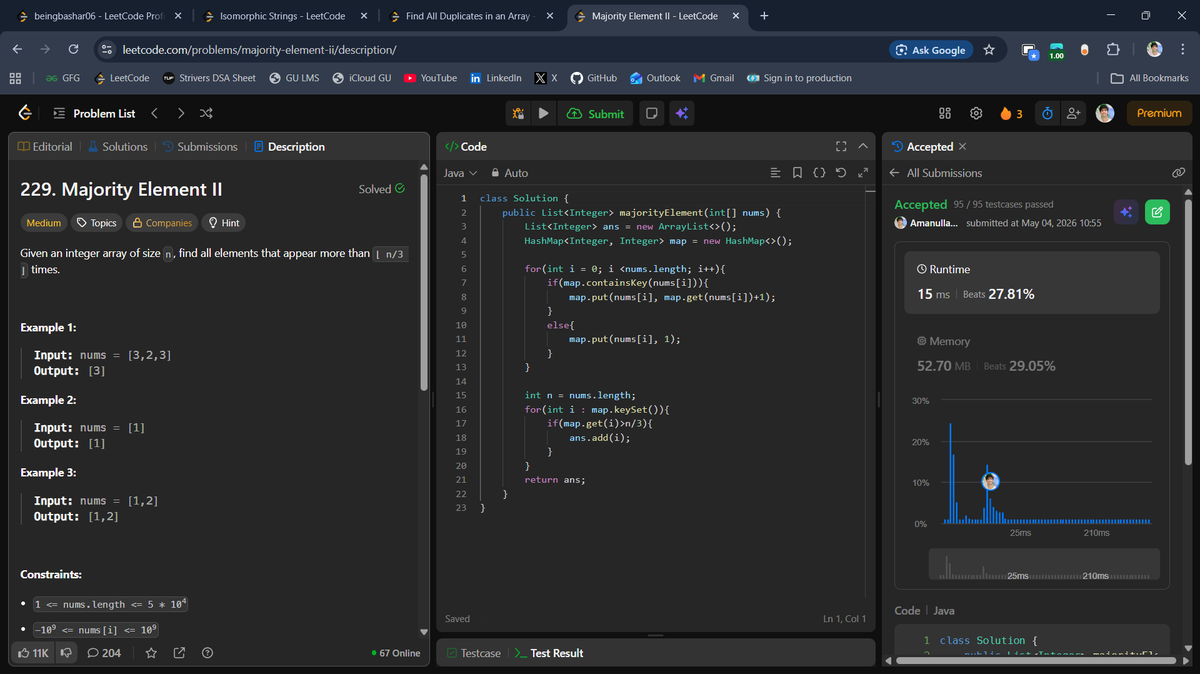The image size is (1200, 674).
Task: Click the invite collaborator icon
Action: point(1073,113)
